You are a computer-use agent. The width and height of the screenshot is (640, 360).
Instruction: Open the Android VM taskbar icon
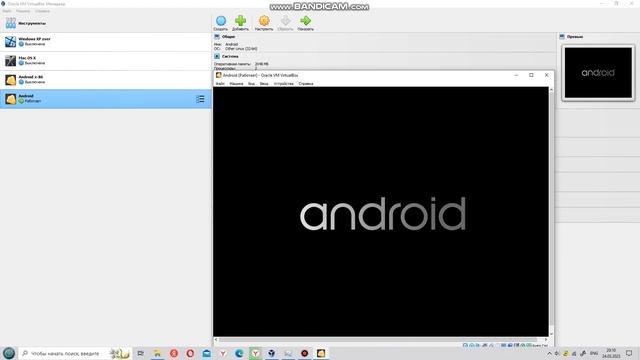321,353
